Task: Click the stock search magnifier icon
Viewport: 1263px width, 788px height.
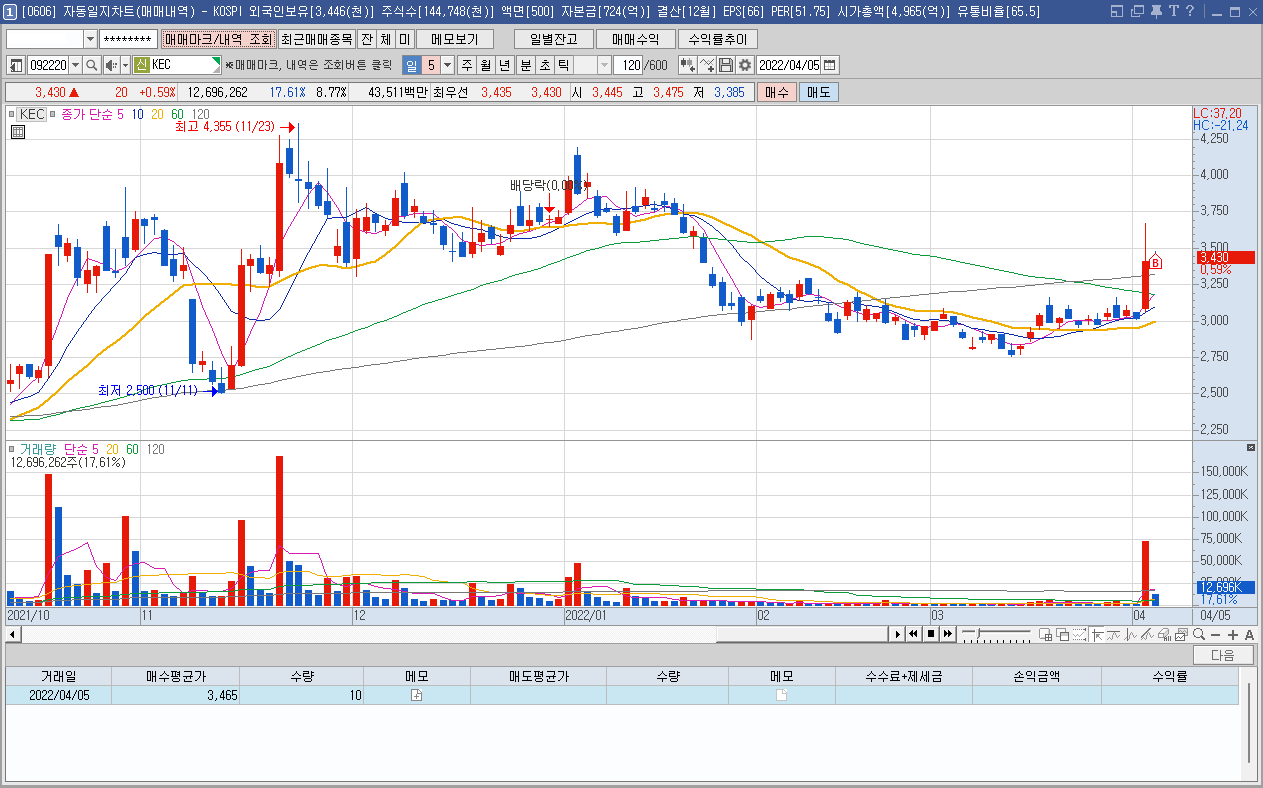Action: tap(91, 65)
